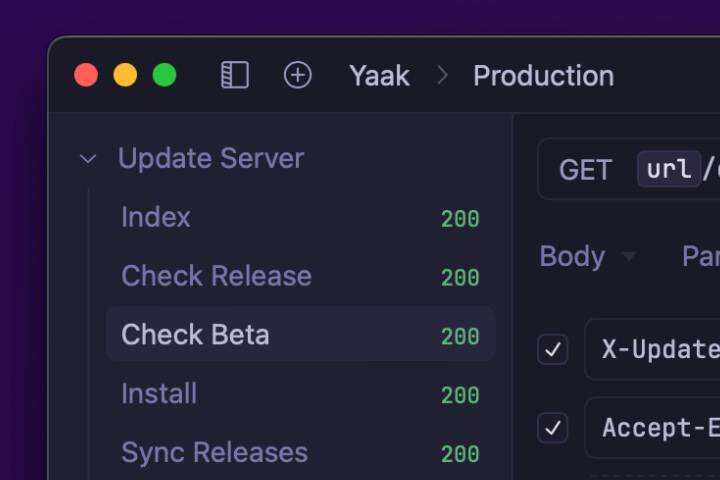
Task: Collapse the Update Server folder
Action: tap(88, 159)
